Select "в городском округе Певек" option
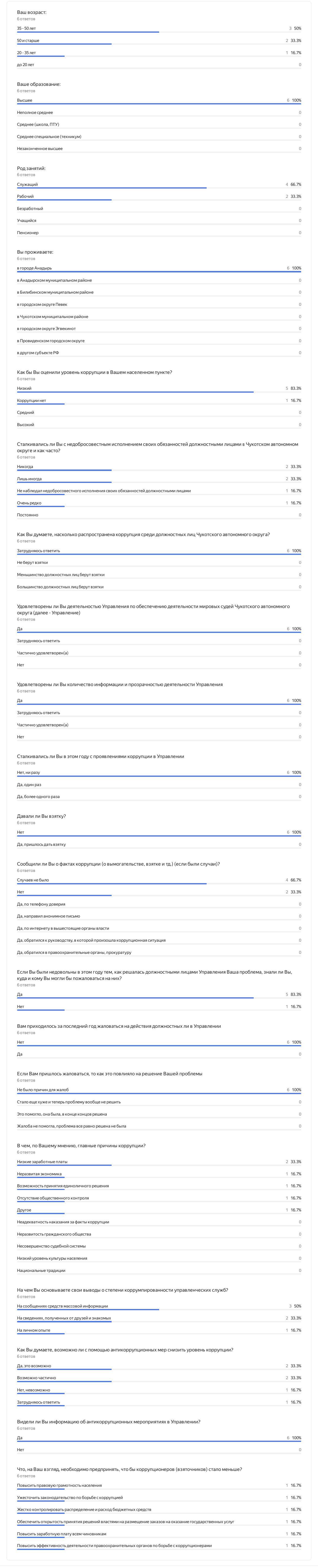The width and height of the screenshot is (318, 1568). [x=42, y=304]
